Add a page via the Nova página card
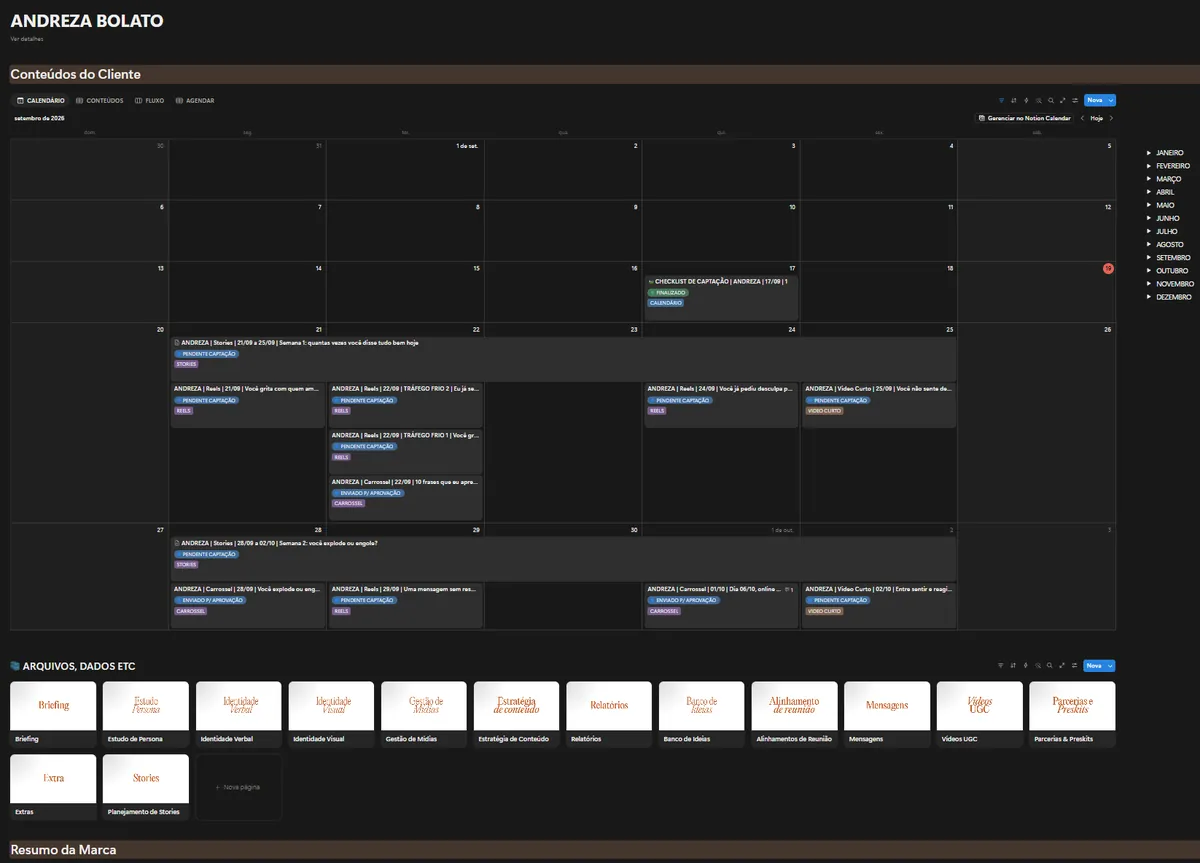This screenshot has height=863, width=1200. point(239,787)
